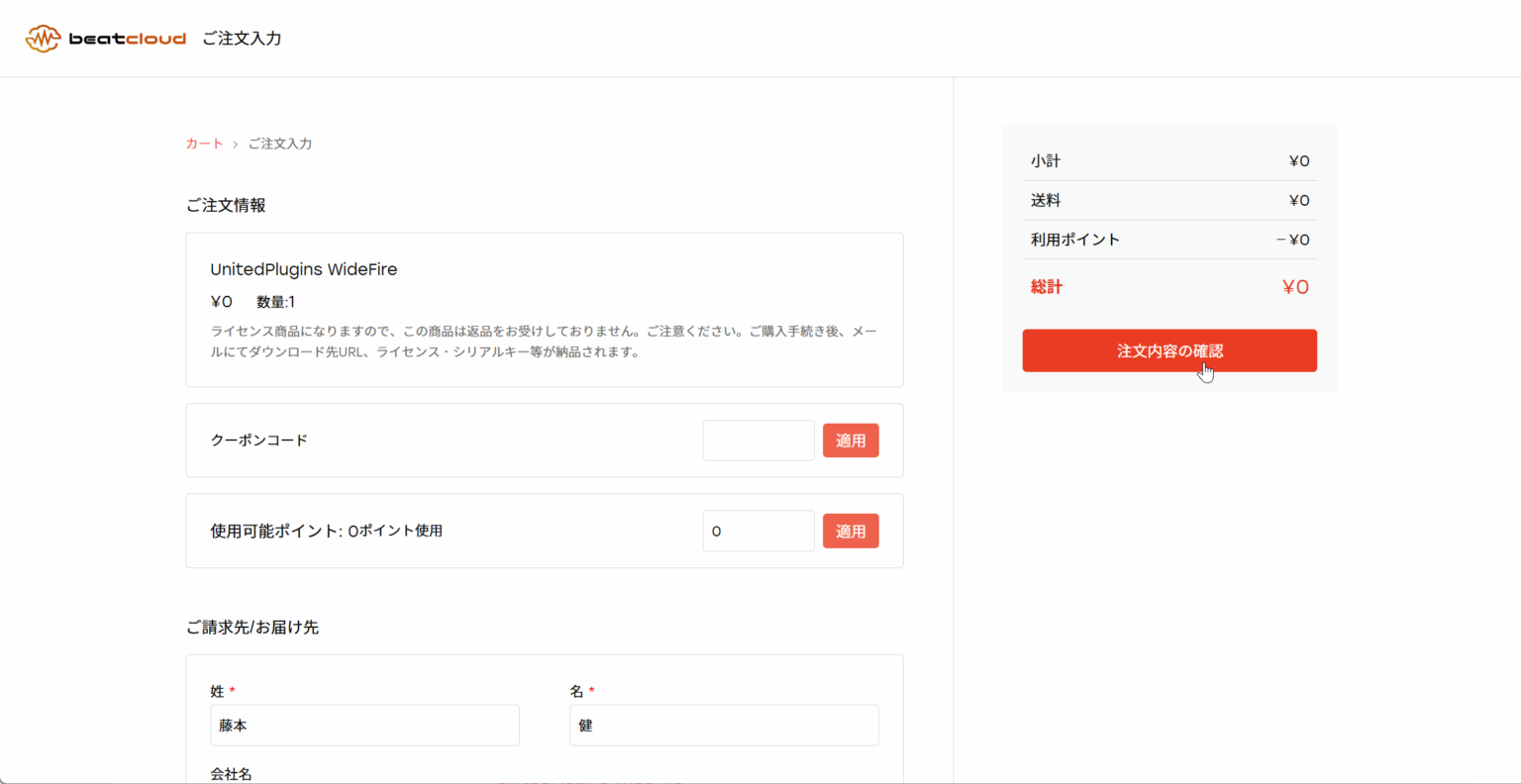Apply the coupon code with 適用 button
This screenshot has width=1521, height=784.
(850, 441)
